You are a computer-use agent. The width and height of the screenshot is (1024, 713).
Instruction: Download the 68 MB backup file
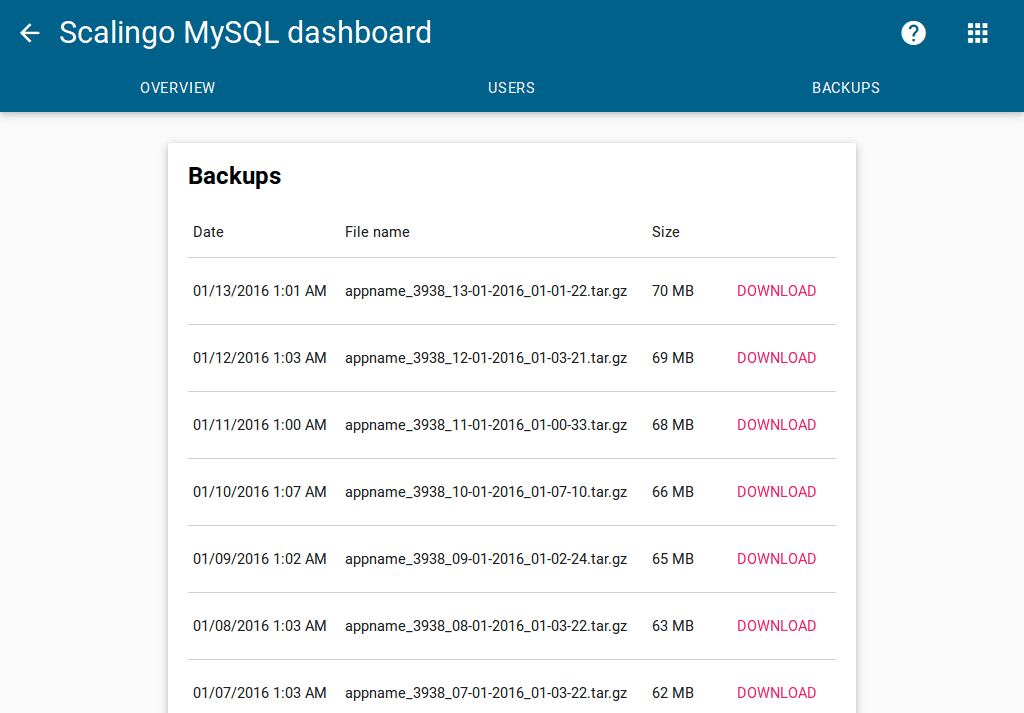click(776, 425)
